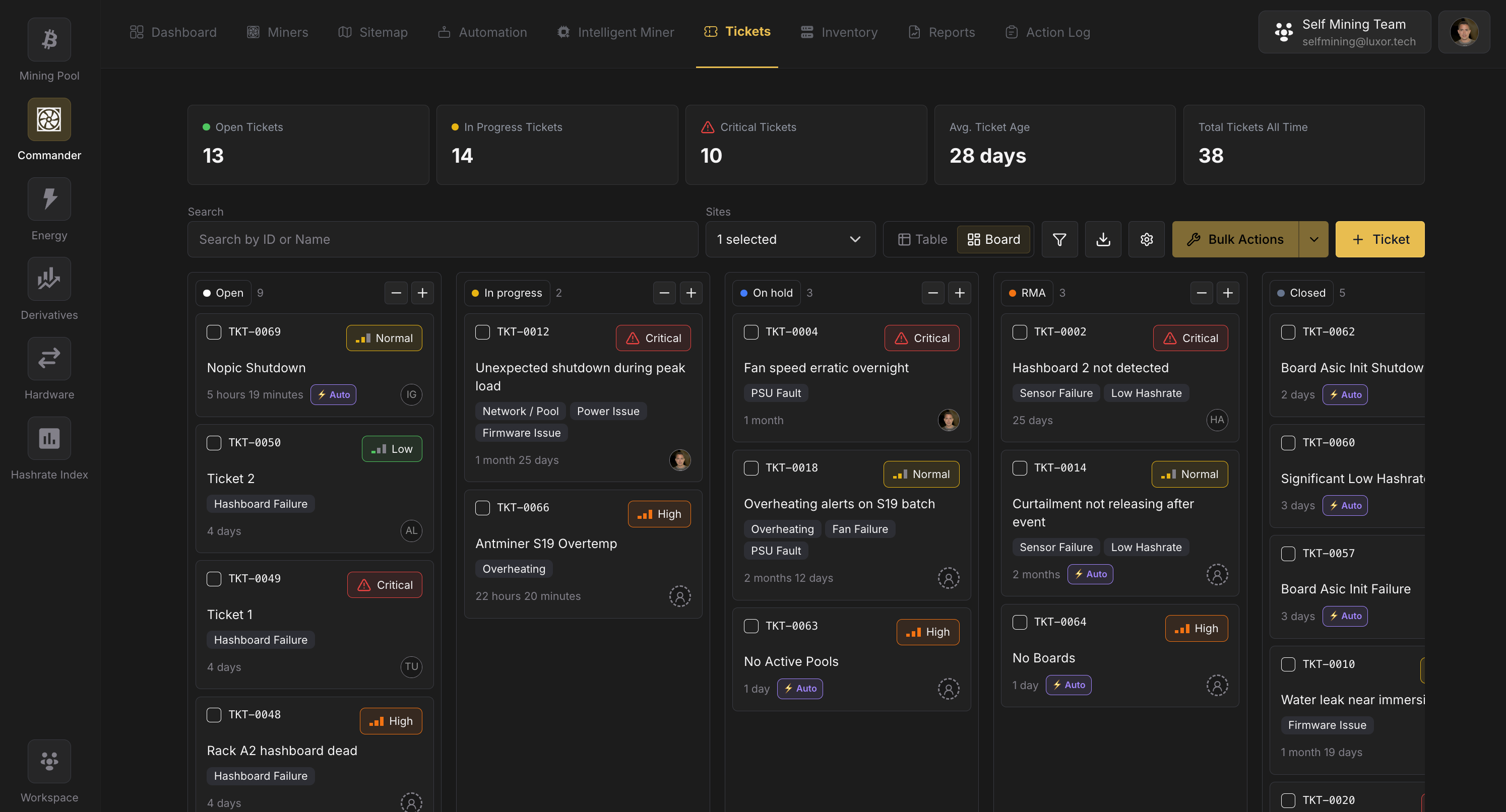Check the TKT-0002 ticket checkbox
Viewport: 1506px width, 812px height.
[x=1019, y=332]
